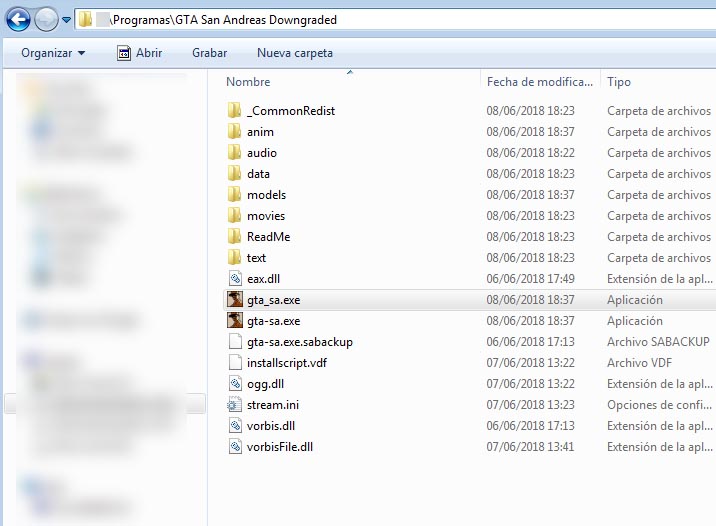Click the gta-sa.exe application icon

[235, 321]
